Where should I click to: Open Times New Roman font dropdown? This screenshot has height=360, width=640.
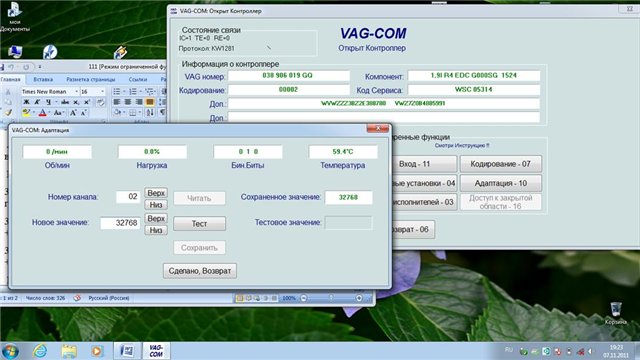point(76,91)
